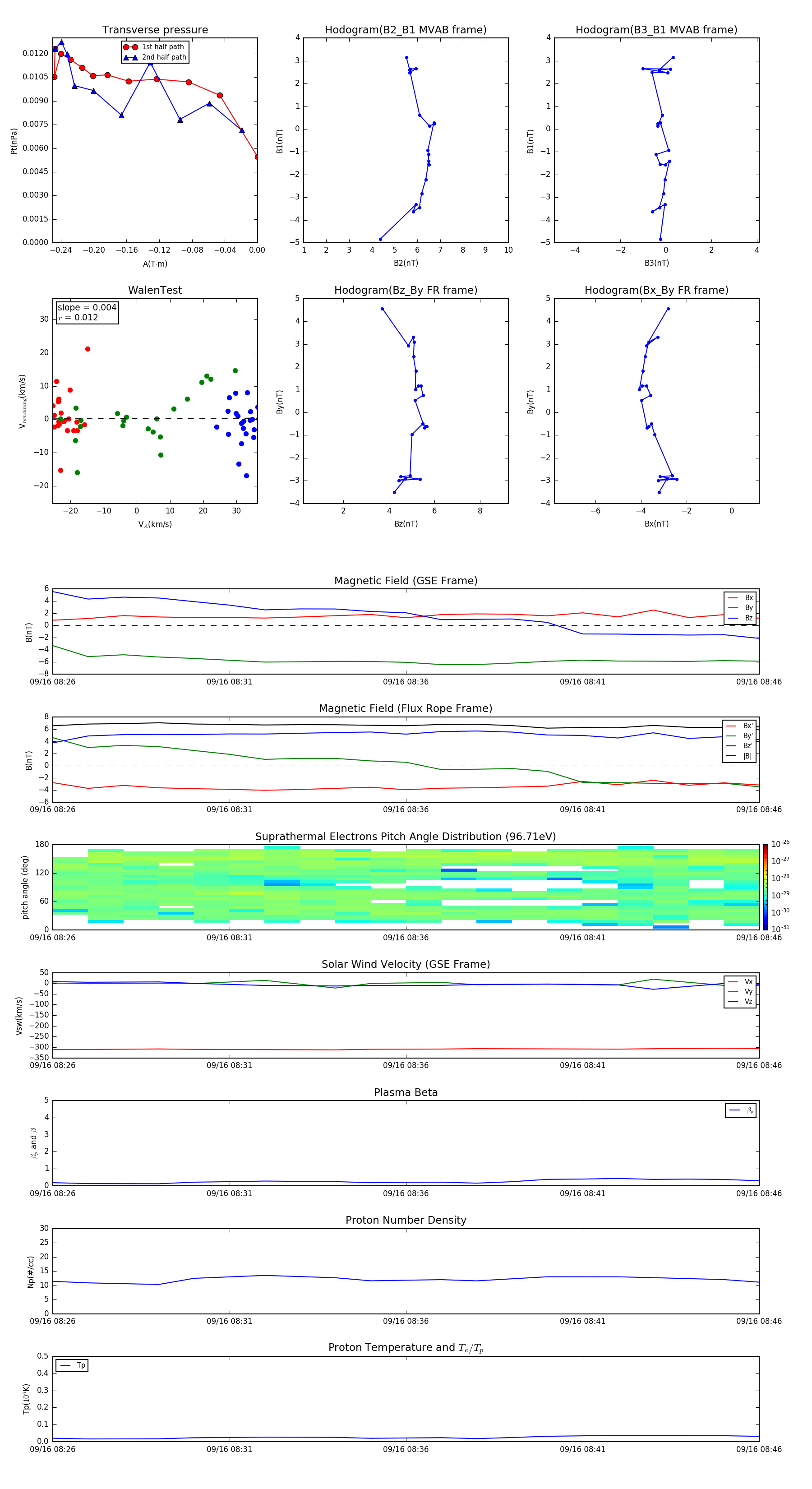Click the 'Proton Number Density' title
The width and height of the screenshot is (812, 1489).
(x=406, y=1220)
